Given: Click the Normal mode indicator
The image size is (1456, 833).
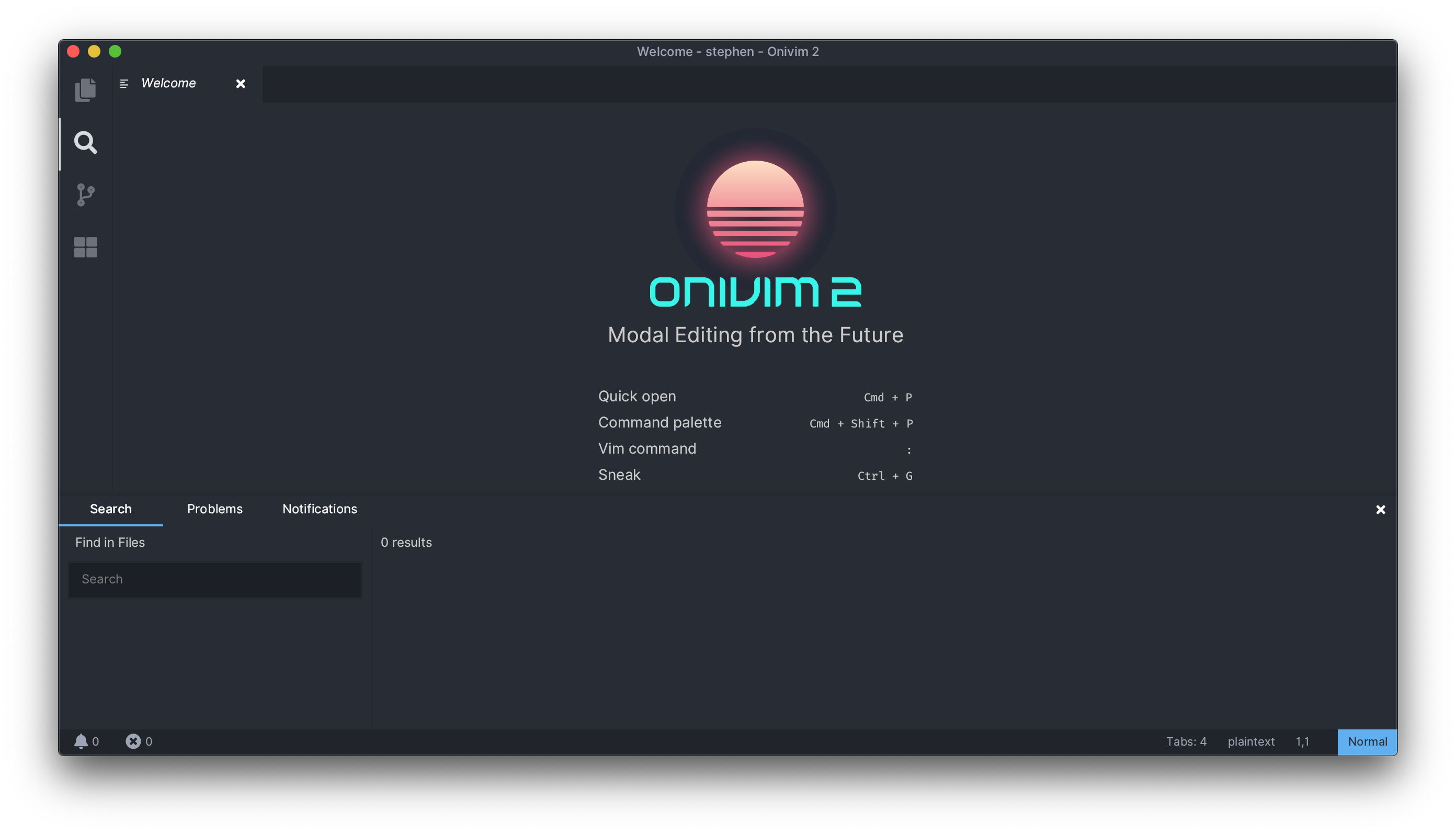Looking at the screenshot, I should point(1367,741).
